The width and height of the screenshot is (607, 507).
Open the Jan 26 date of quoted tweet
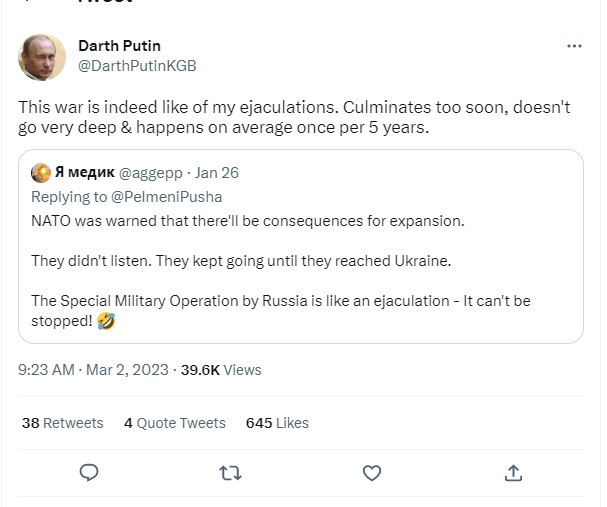pos(217,173)
